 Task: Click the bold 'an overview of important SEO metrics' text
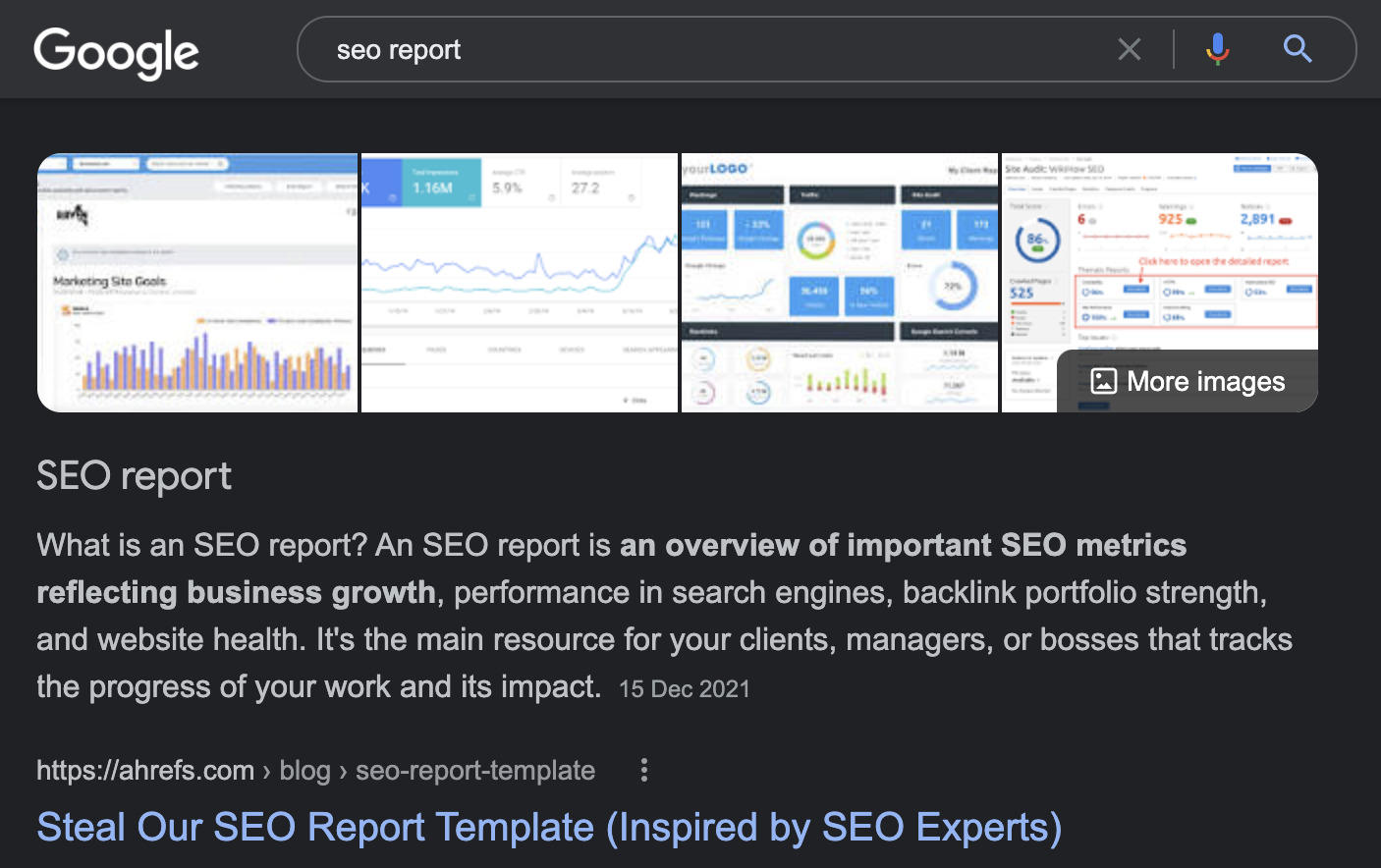click(903, 545)
